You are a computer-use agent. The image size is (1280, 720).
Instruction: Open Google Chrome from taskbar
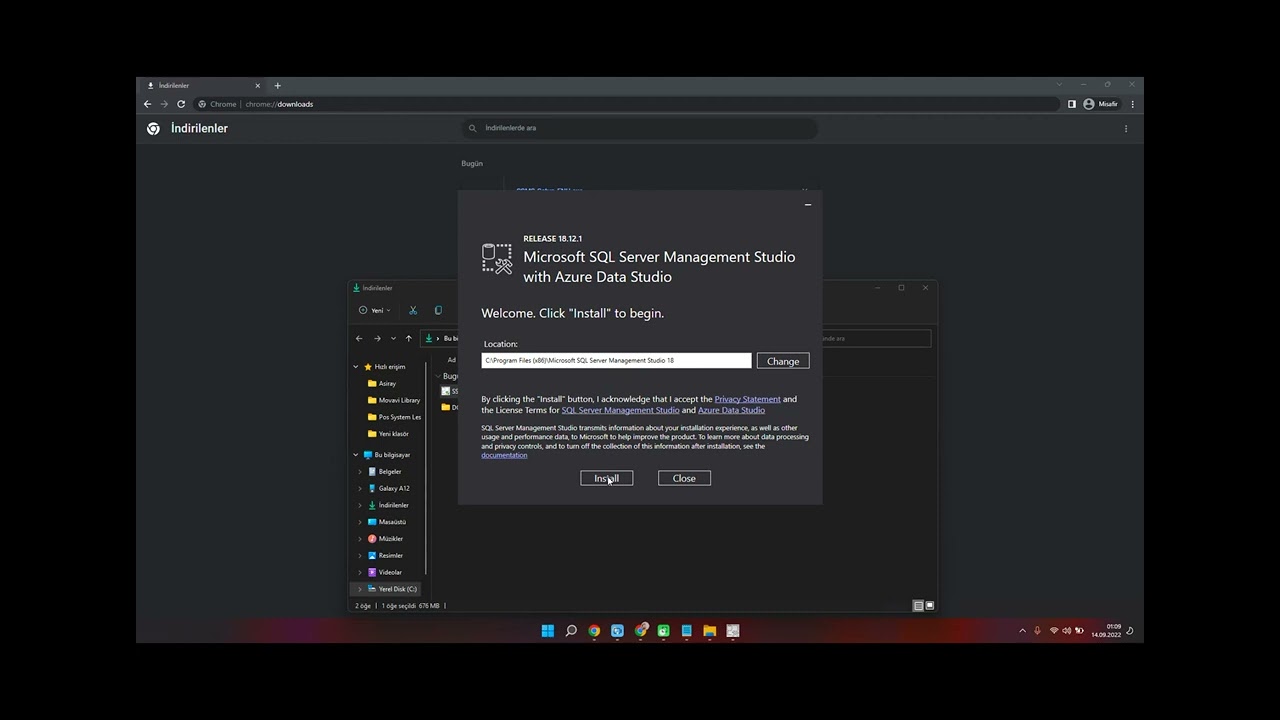594,631
